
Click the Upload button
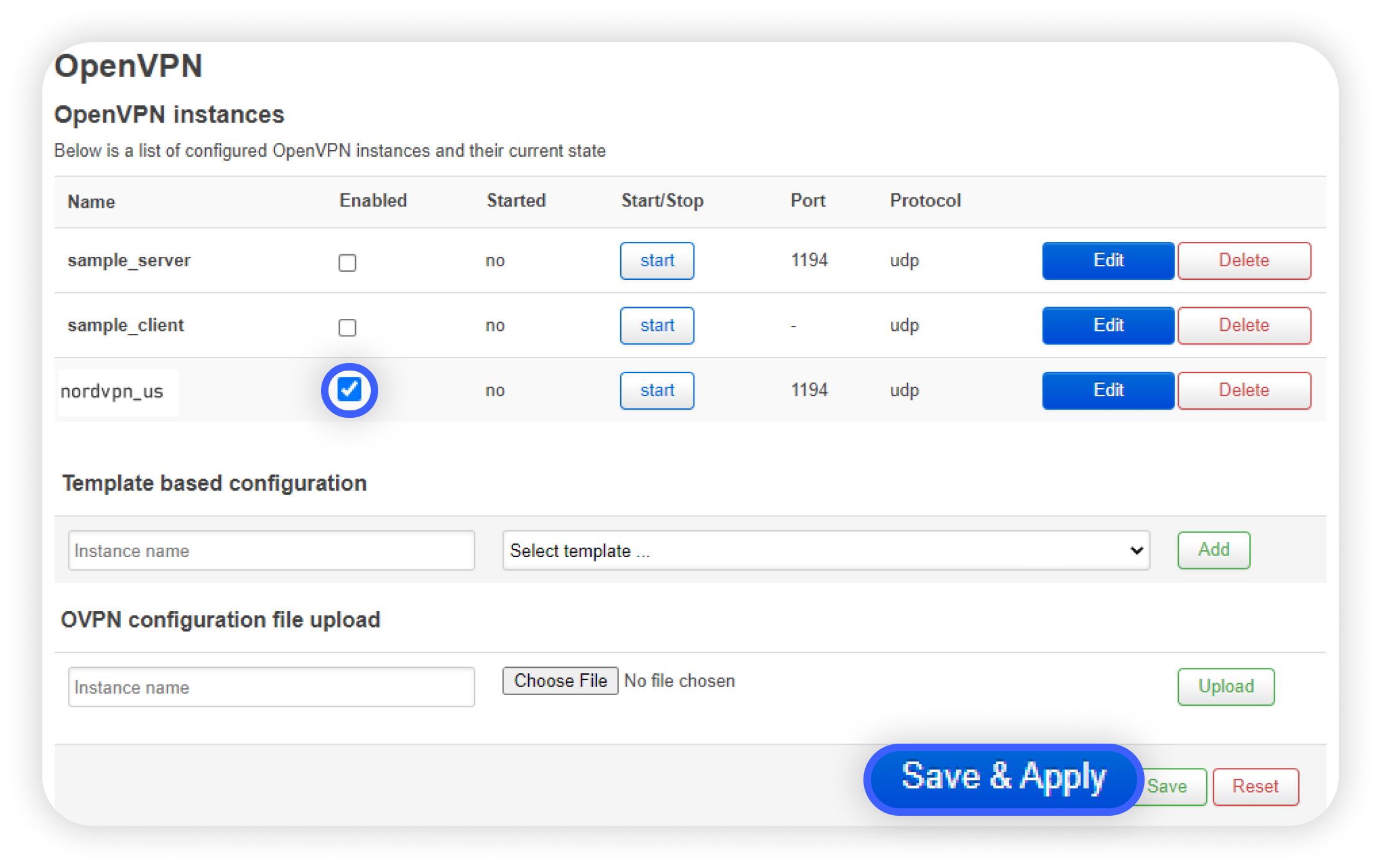pos(1225,686)
